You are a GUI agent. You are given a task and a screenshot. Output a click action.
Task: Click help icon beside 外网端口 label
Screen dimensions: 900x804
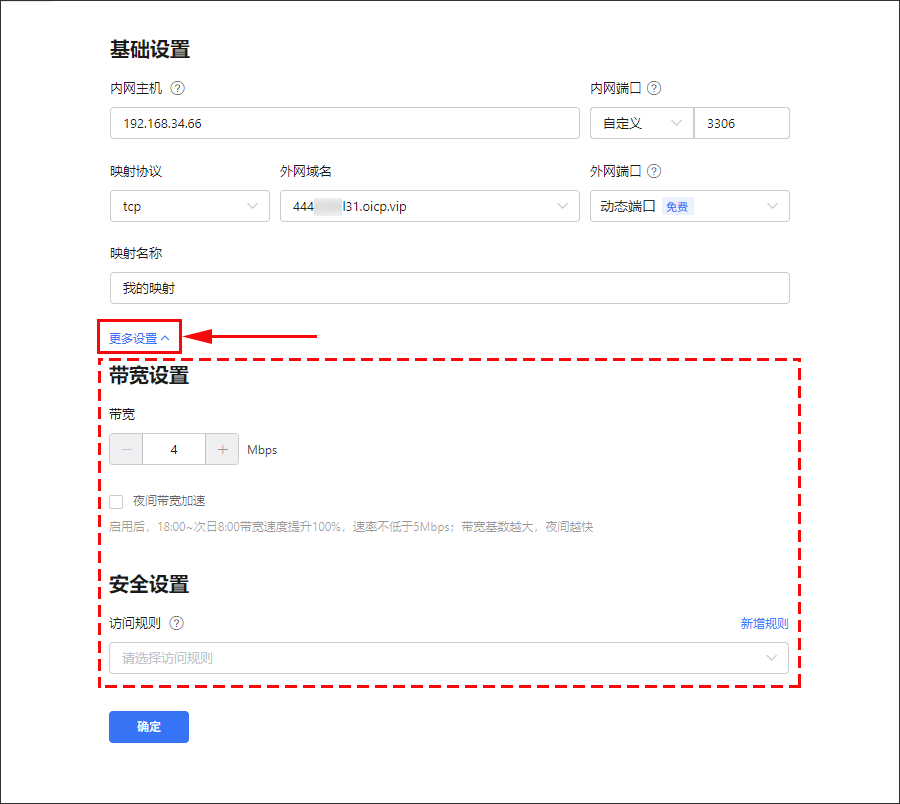654,171
